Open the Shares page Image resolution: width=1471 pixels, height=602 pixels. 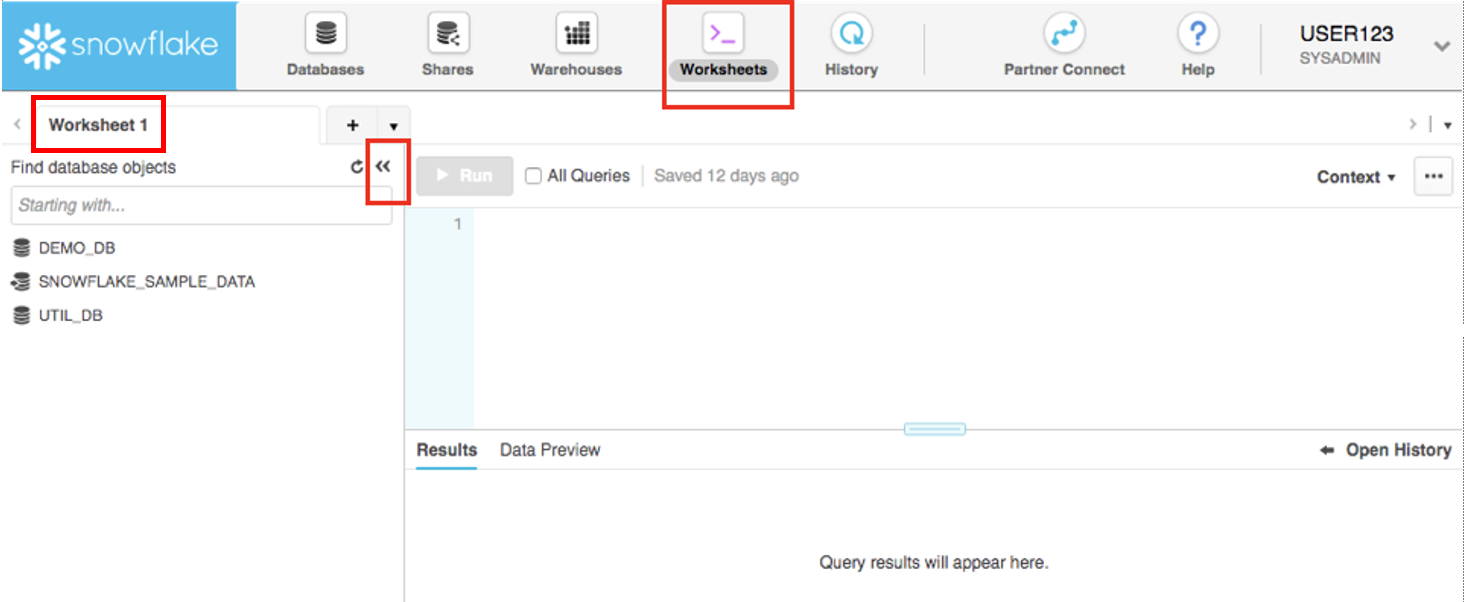click(447, 46)
